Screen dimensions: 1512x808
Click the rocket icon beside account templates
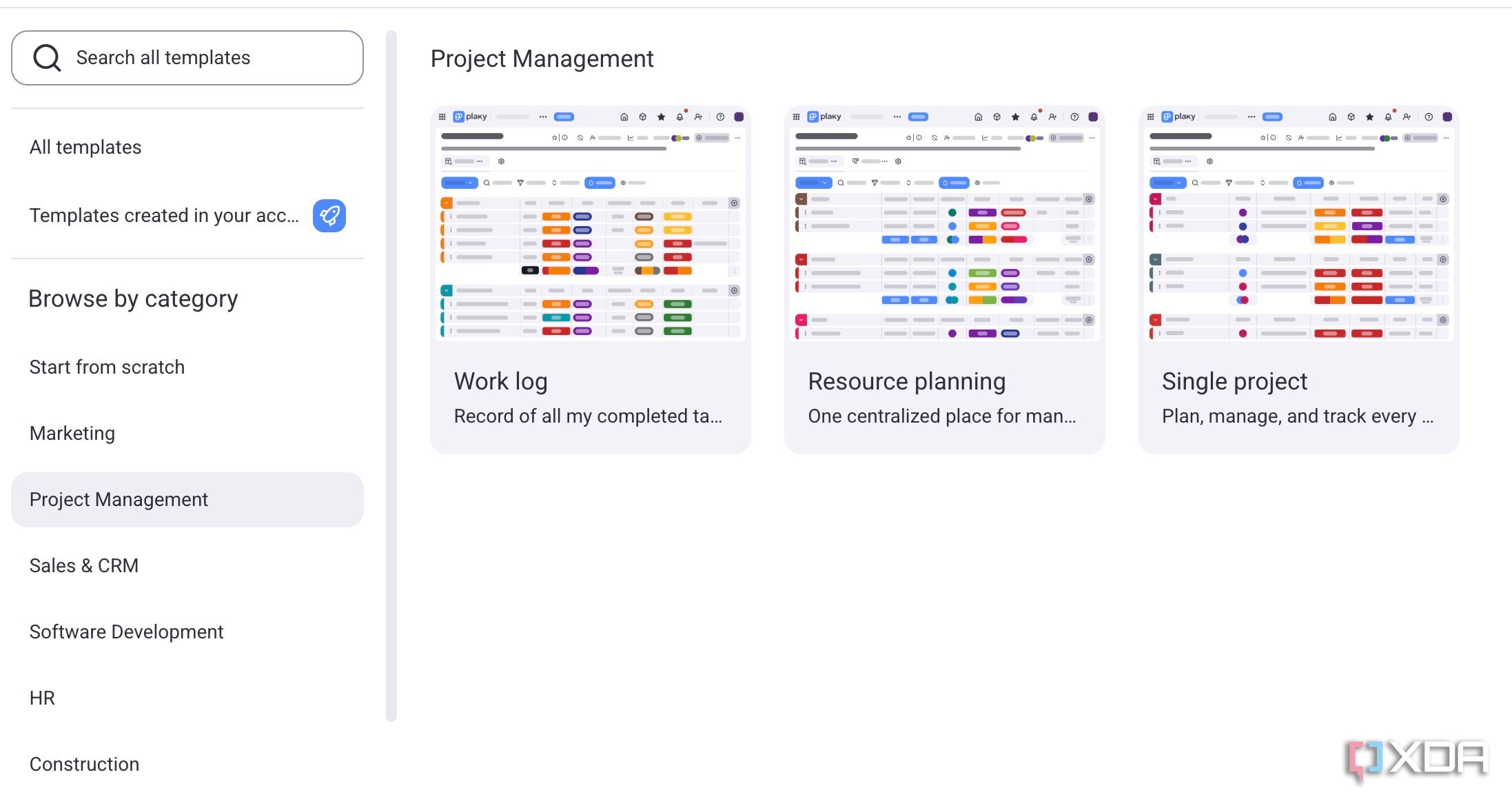point(329,216)
